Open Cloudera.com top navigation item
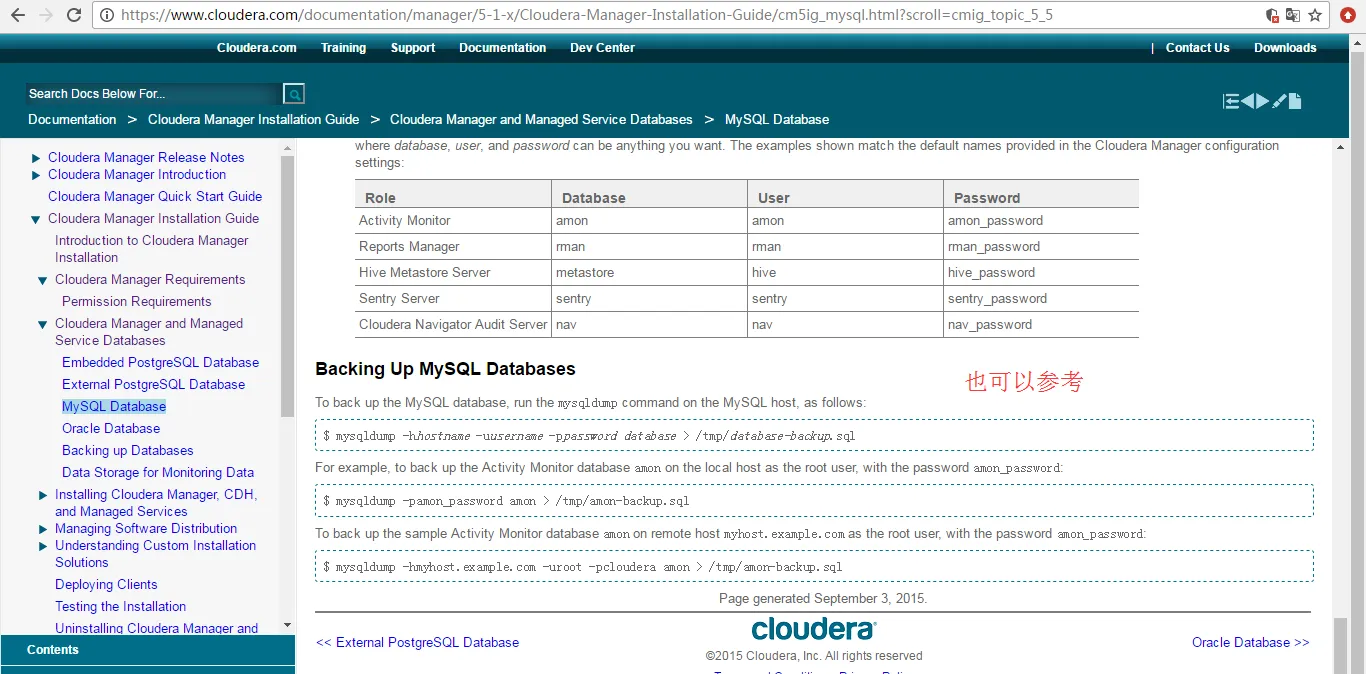Screen dimensions: 1366x674 pos(257,47)
